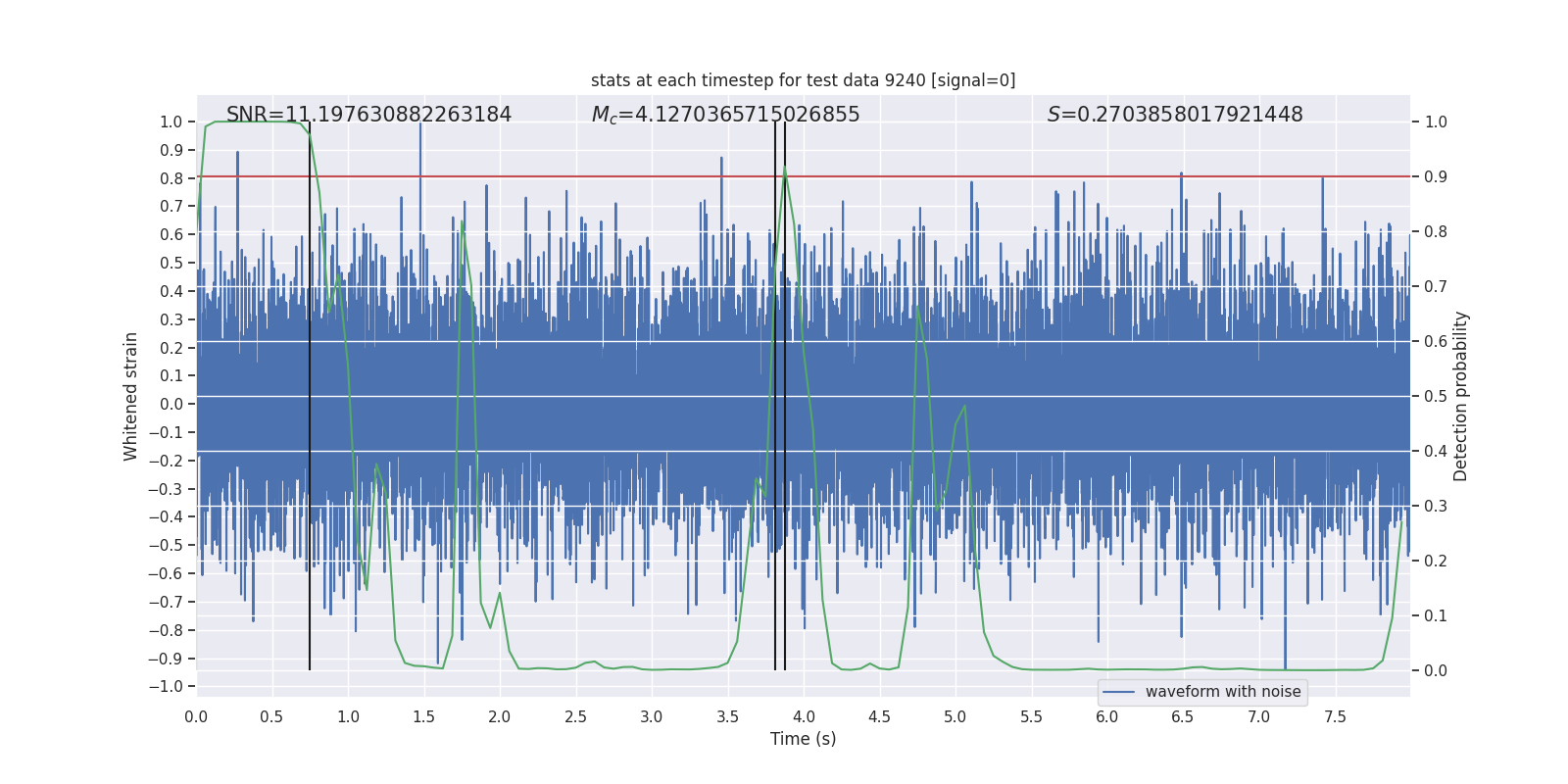Click the 'Time (s)' x-axis label
The width and height of the screenshot is (1568, 784).
[803, 739]
